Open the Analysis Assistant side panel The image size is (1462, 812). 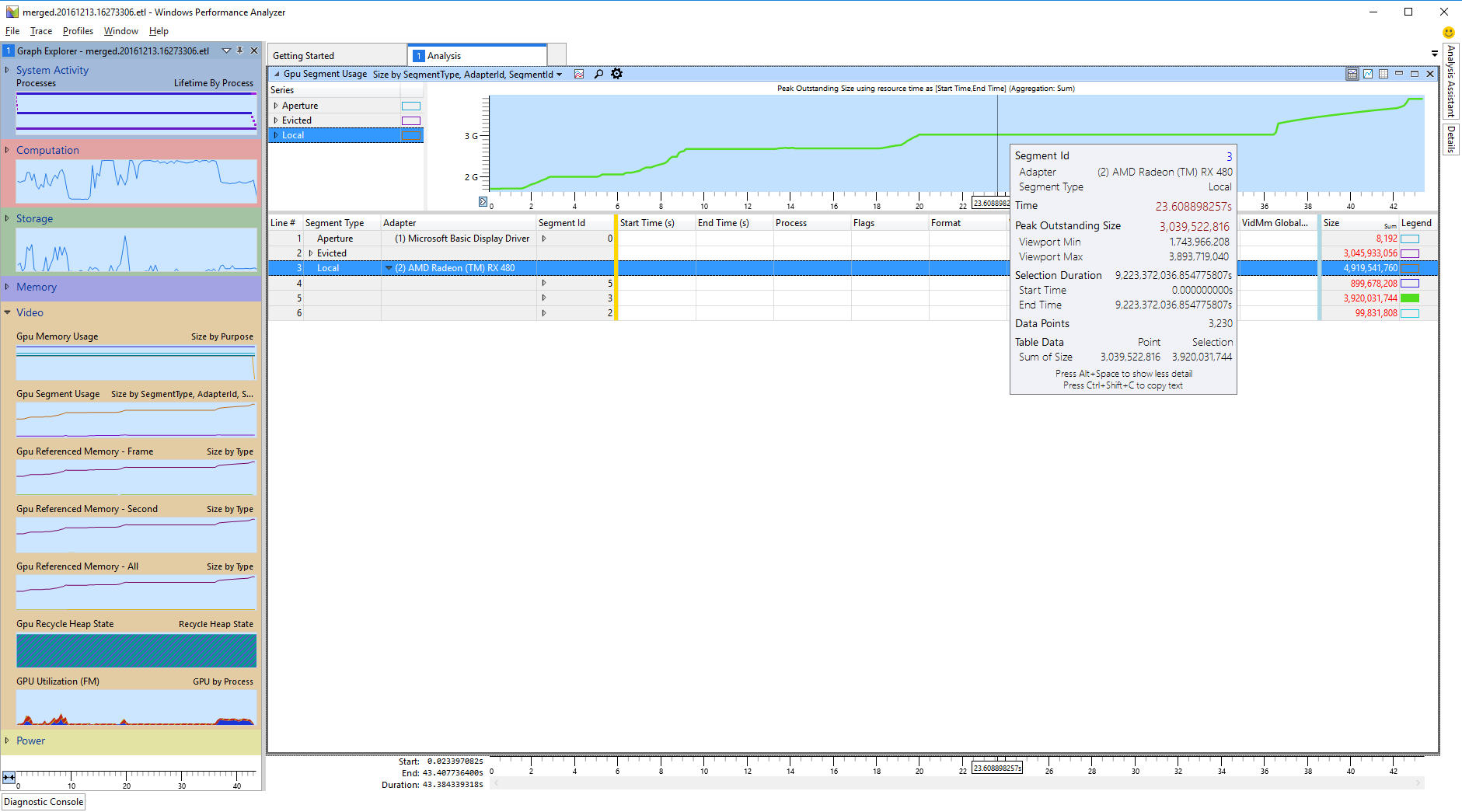click(1450, 80)
